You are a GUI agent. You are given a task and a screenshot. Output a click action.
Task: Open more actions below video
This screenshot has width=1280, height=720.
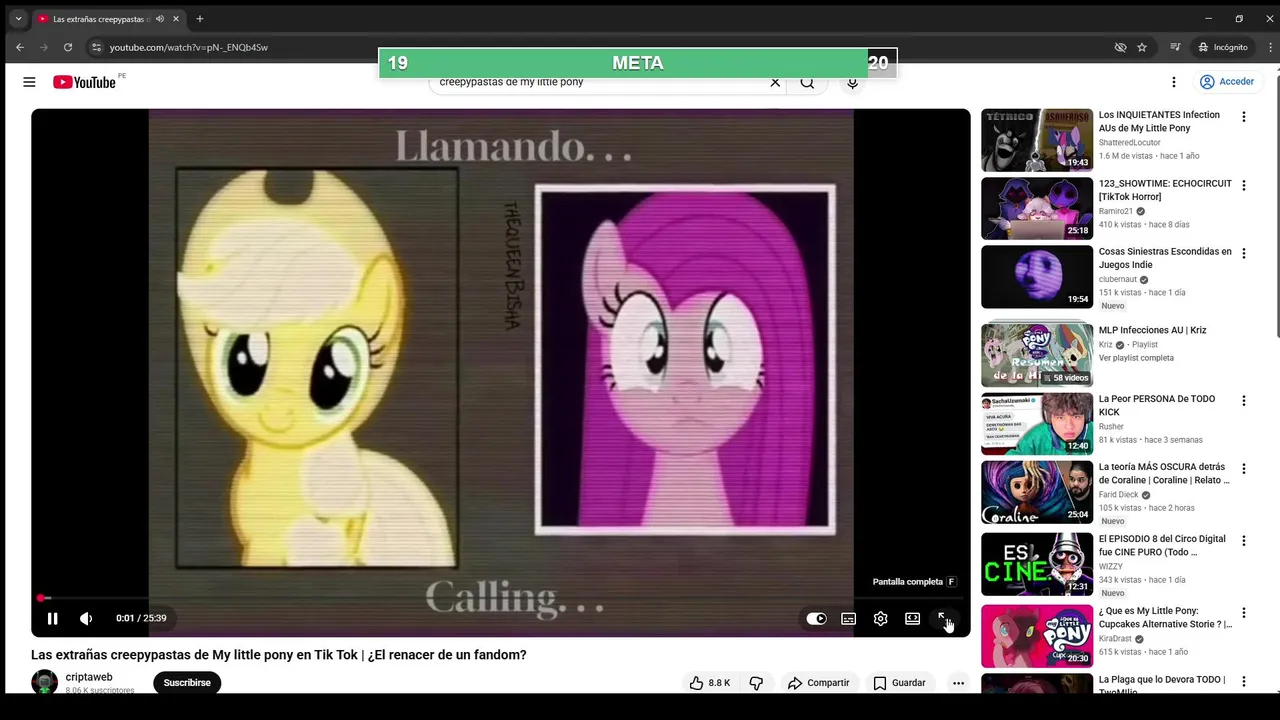958,683
